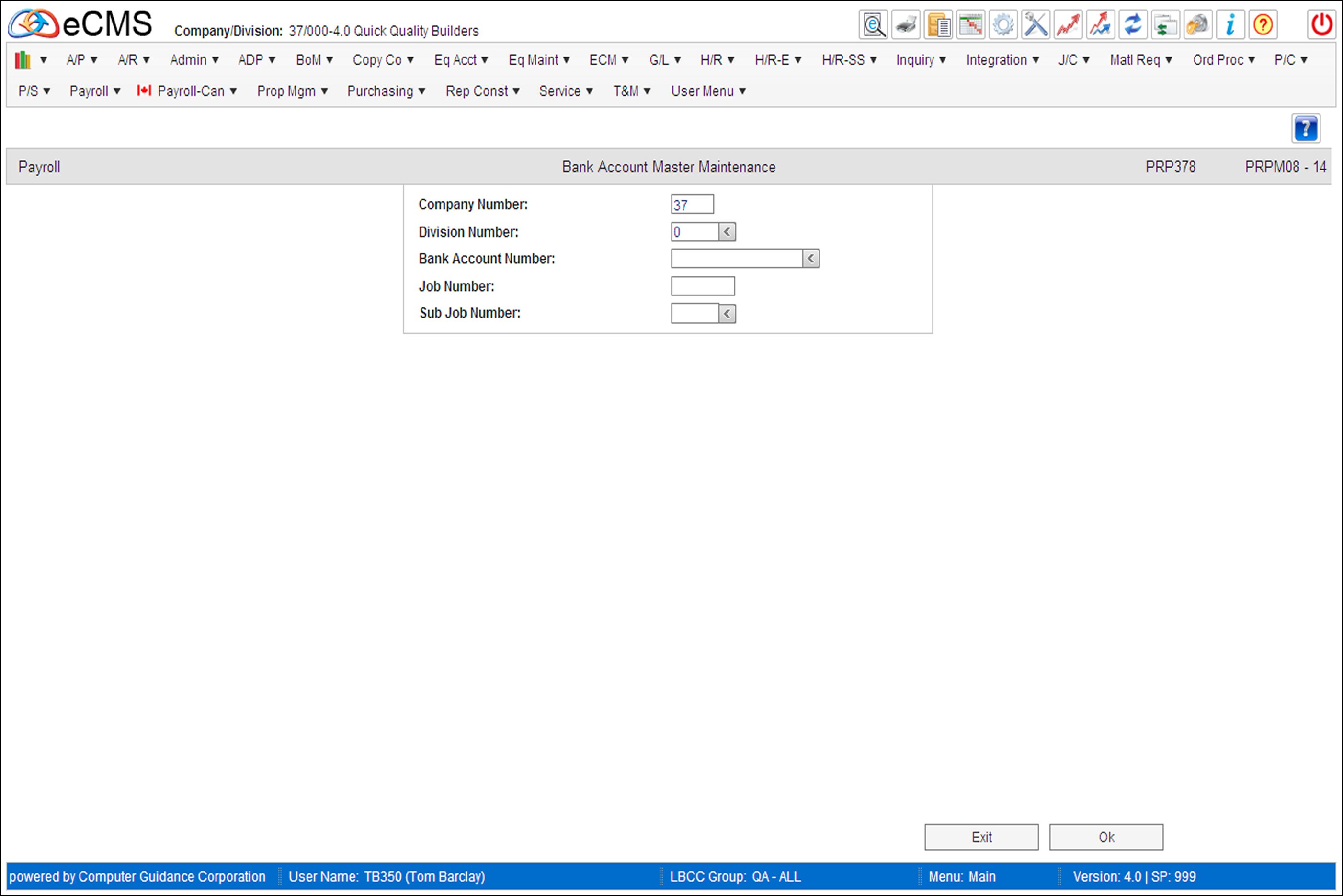Click the single red trend arrow icon
This screenshot has height=896, width=1343.
tap(1068, 24)
